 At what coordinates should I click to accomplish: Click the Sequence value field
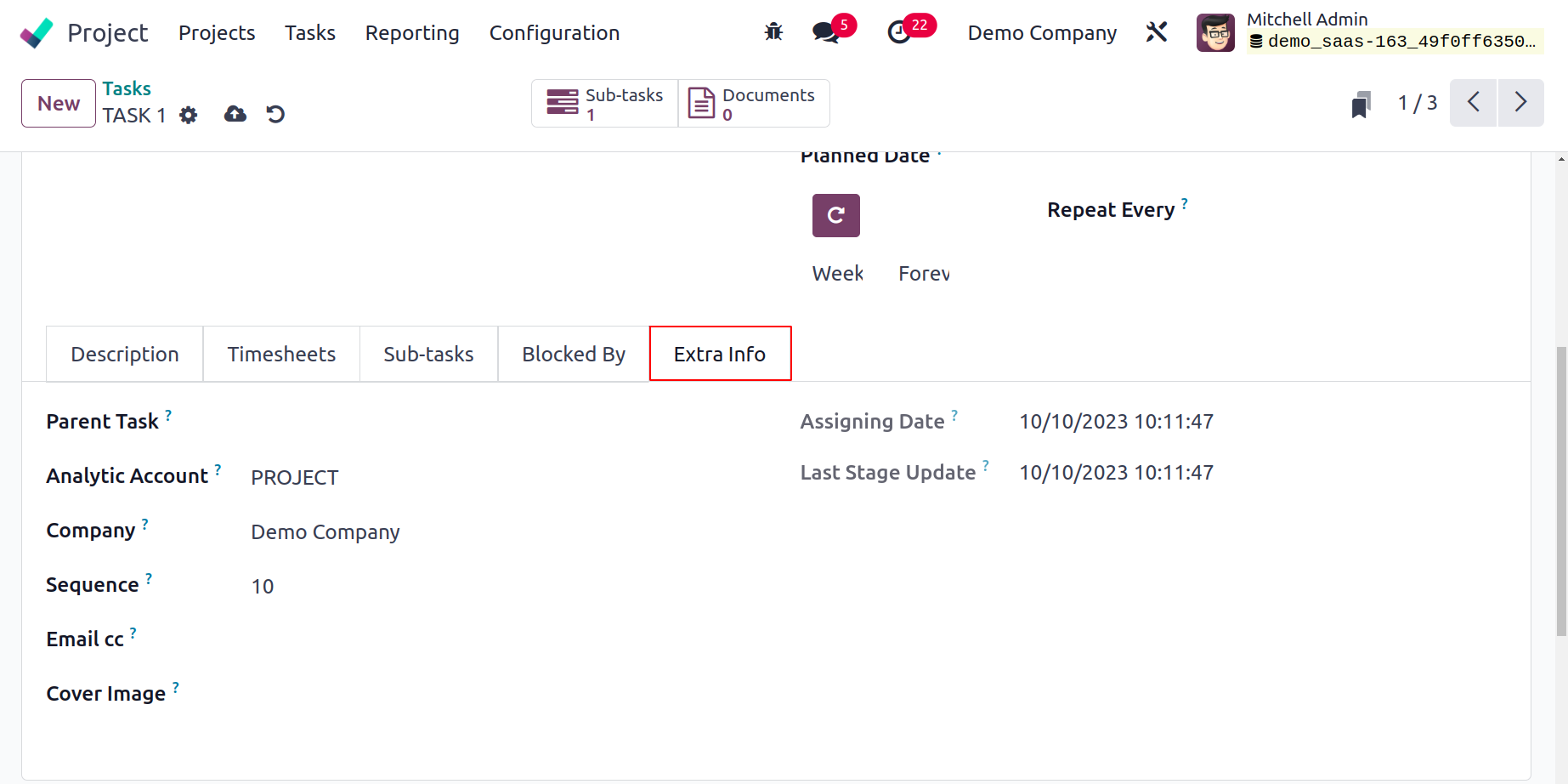point(263,587)
